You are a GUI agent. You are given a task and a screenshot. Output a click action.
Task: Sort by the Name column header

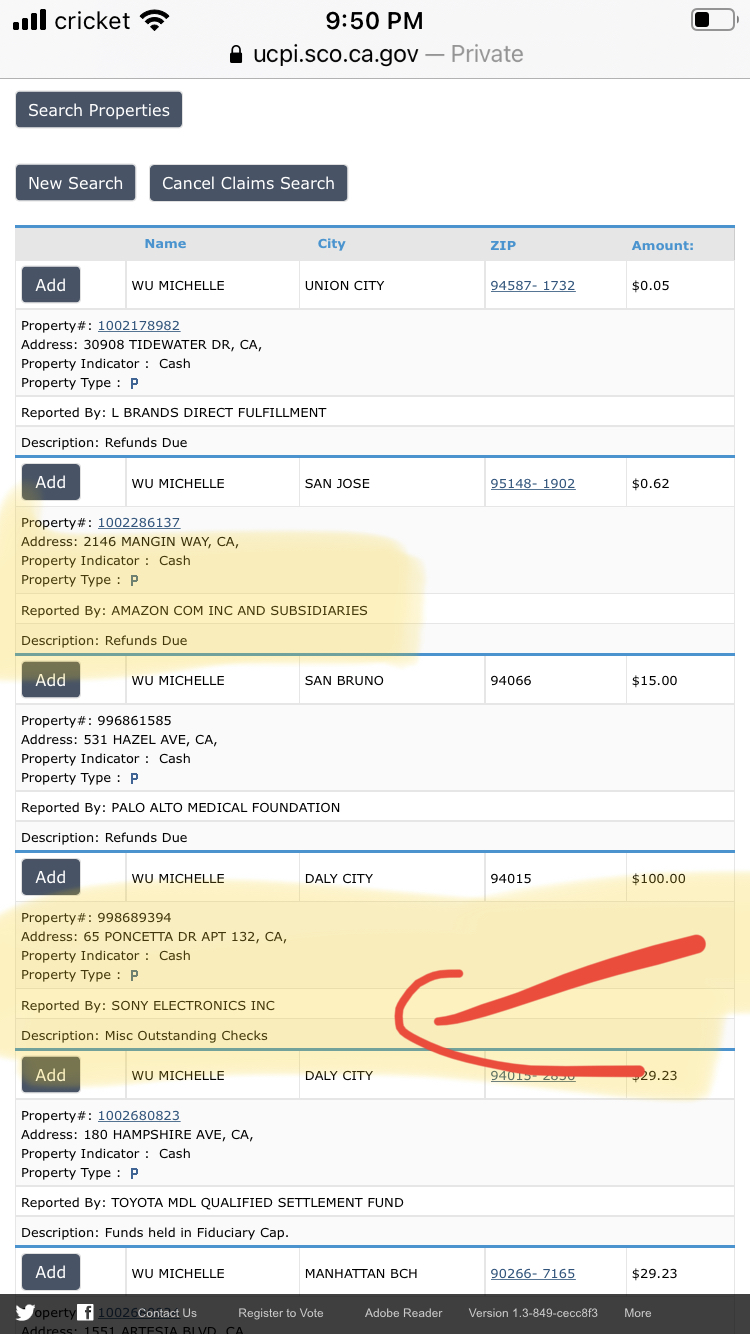[x=165, y=243]
